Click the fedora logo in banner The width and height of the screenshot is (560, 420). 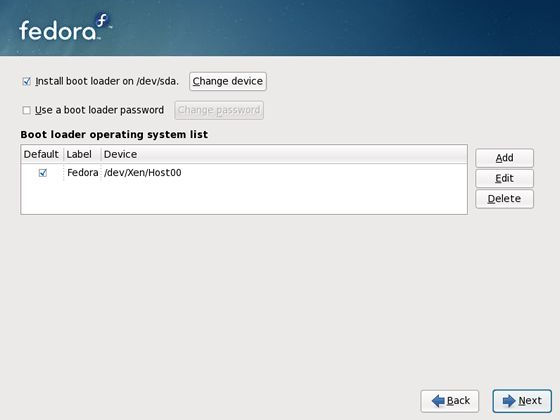click(x=65, y=27)
